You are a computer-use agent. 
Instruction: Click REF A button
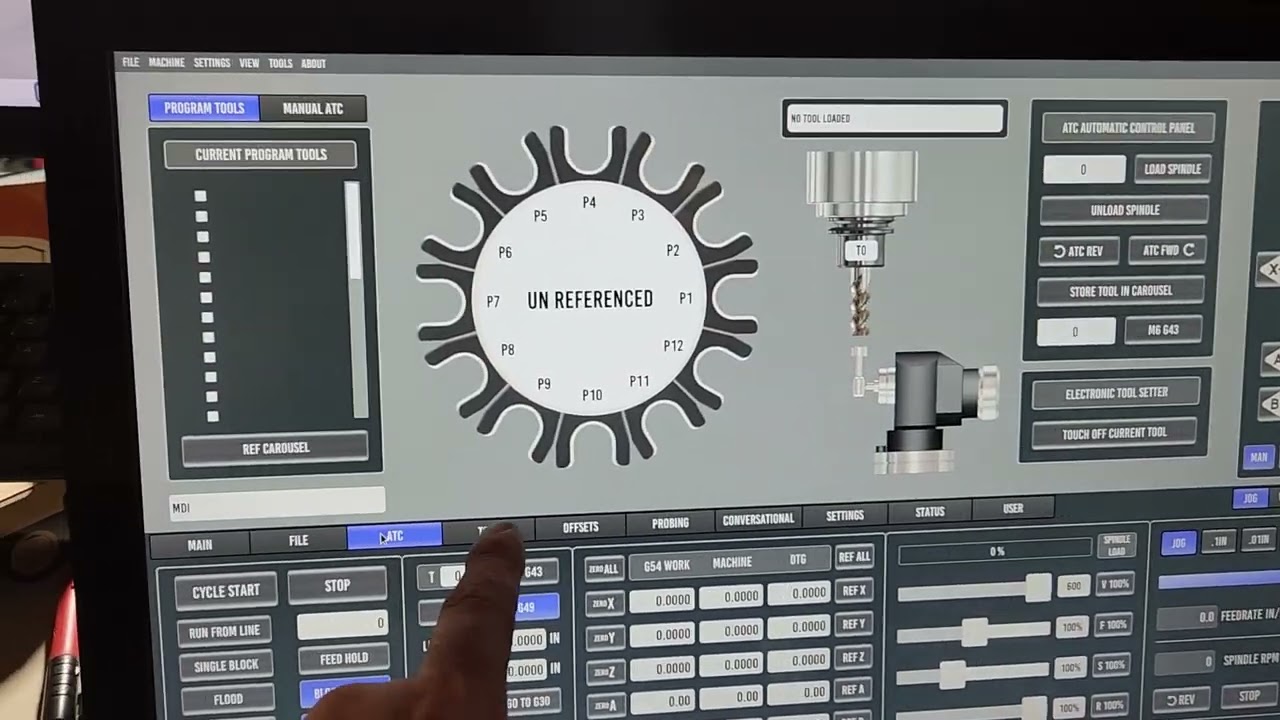click(x=853, y=690)
